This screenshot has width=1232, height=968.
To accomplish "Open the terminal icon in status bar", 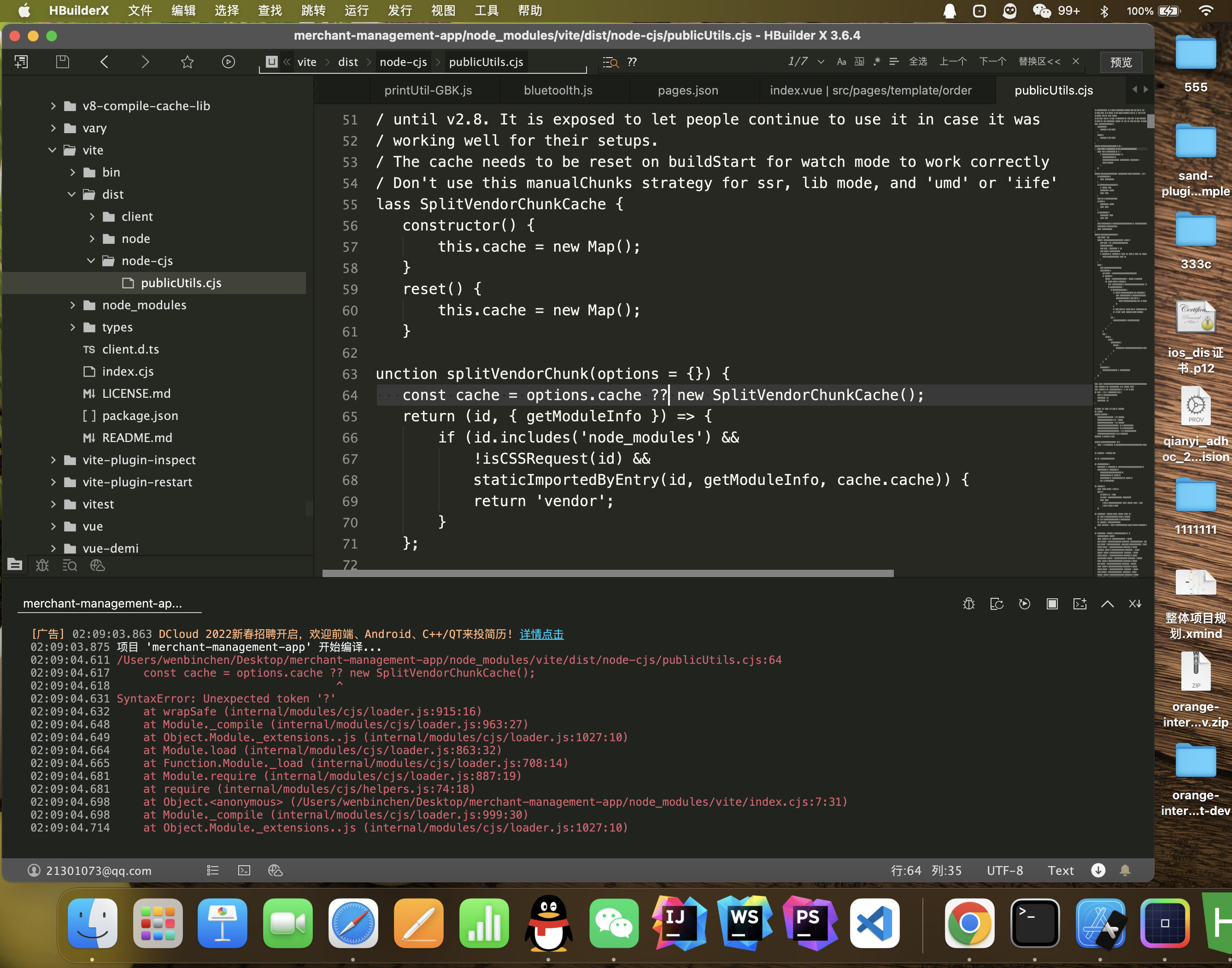I will [244, 871].
